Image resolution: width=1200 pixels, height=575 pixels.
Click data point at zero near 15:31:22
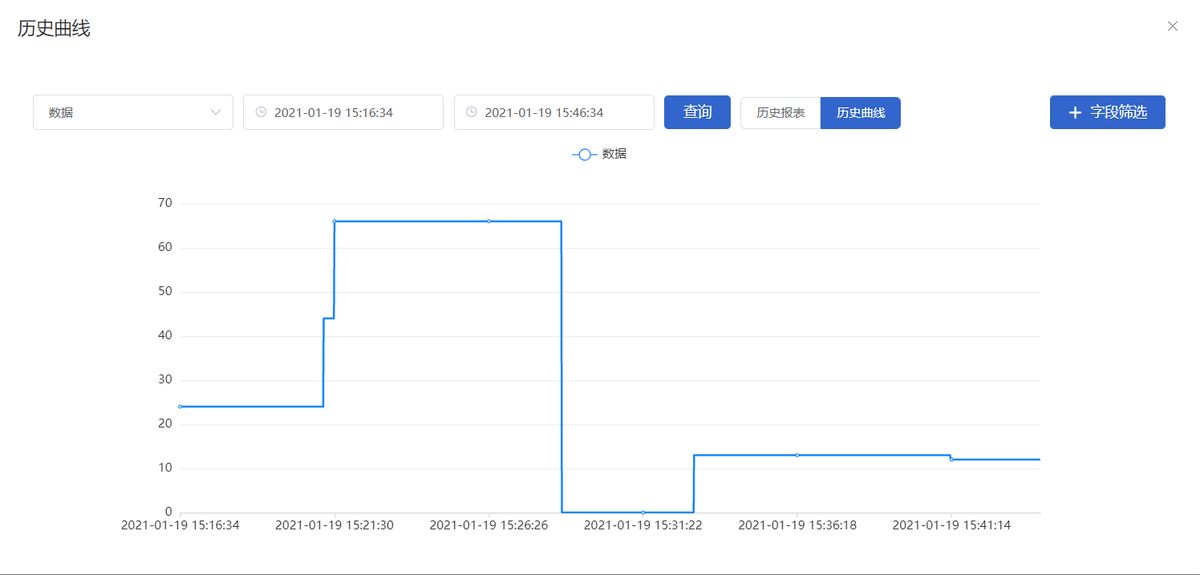(643, 512)
